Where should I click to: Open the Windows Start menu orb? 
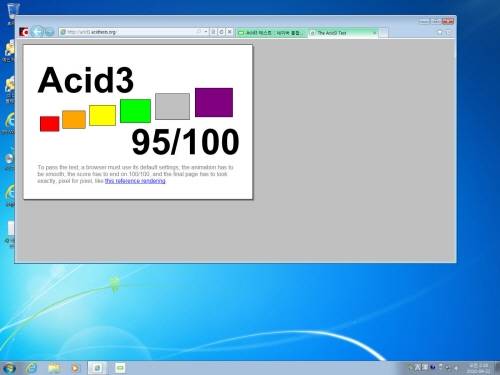point(9,368)
